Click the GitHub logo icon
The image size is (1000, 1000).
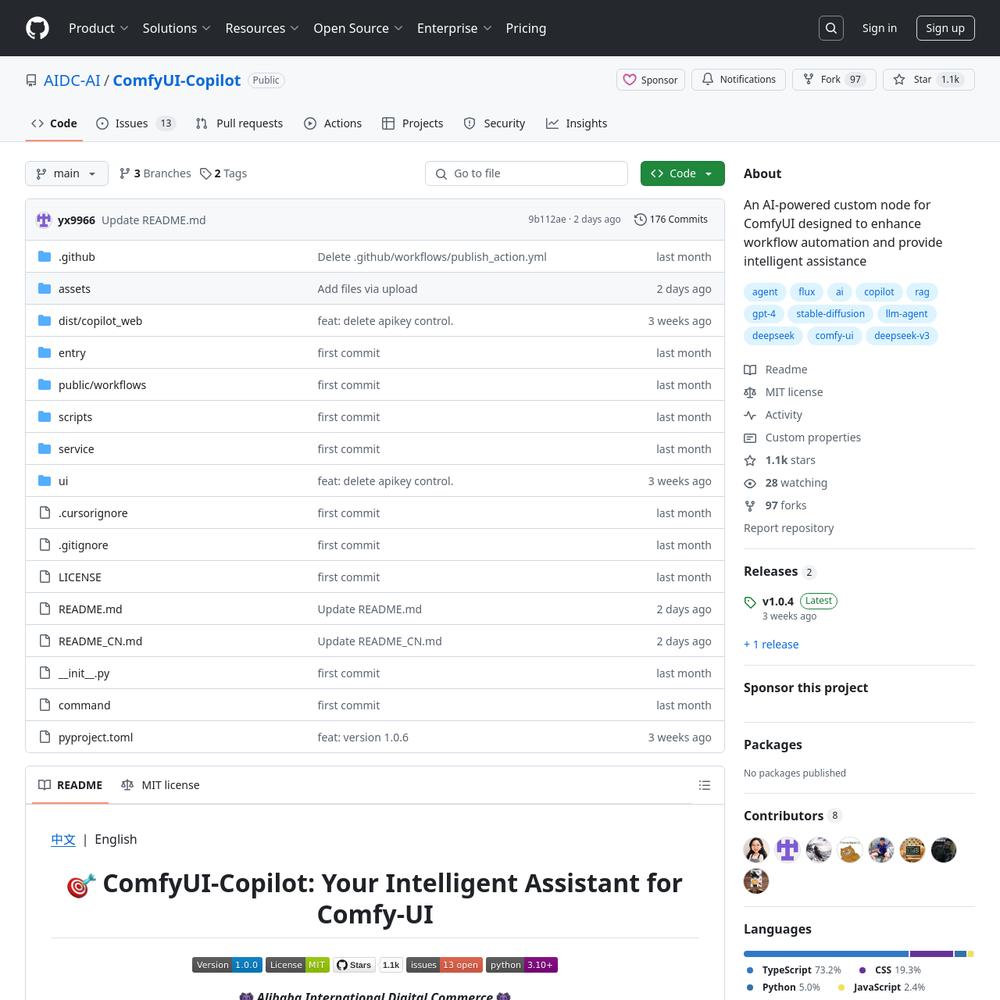pyautogui.click(x=37, y=28)
